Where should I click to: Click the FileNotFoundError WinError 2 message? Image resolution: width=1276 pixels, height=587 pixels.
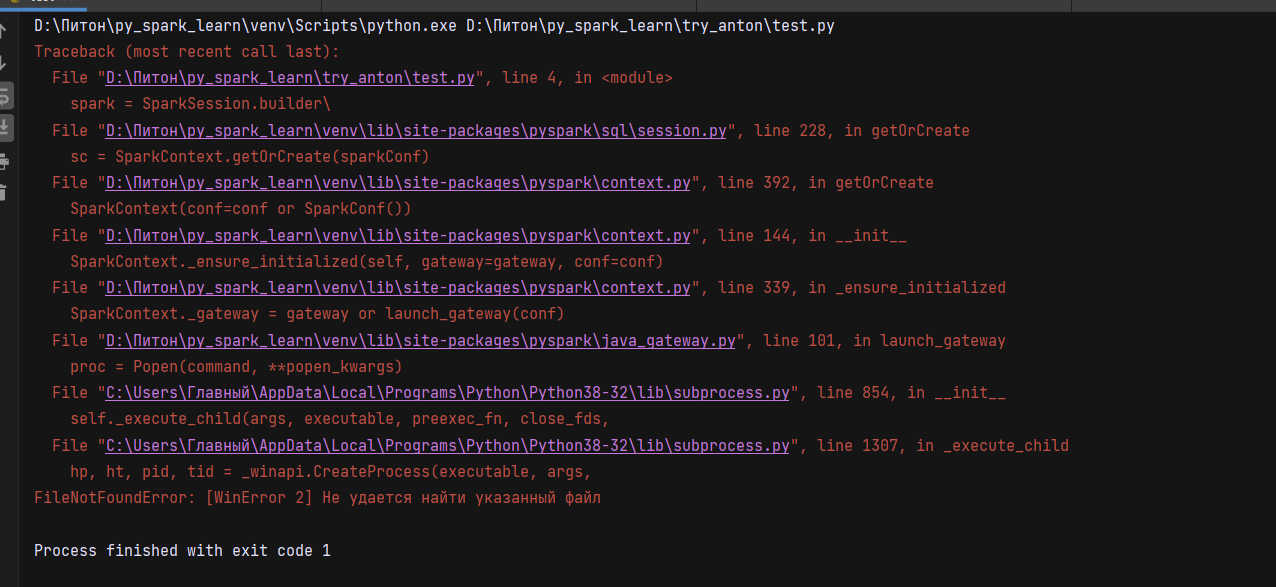click(x=318, y=497)
